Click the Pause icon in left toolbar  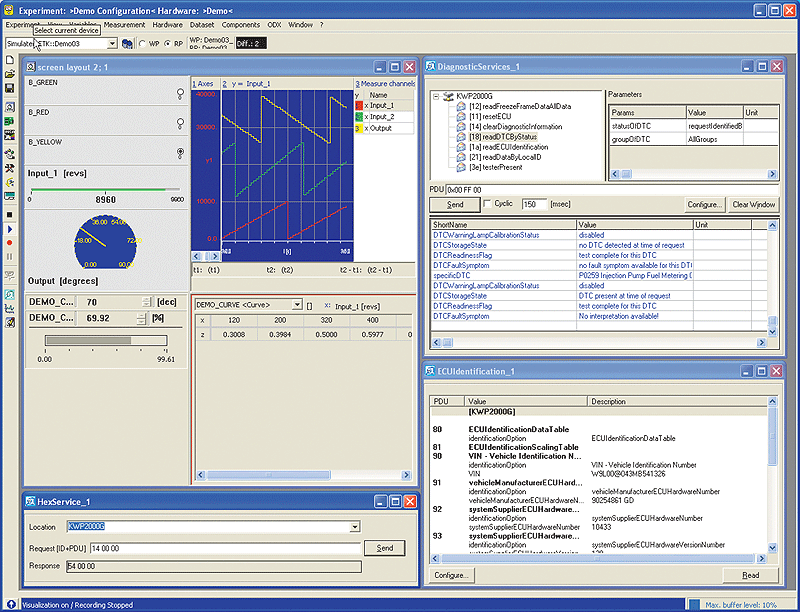pyautogui.click(x=9, y=257)
